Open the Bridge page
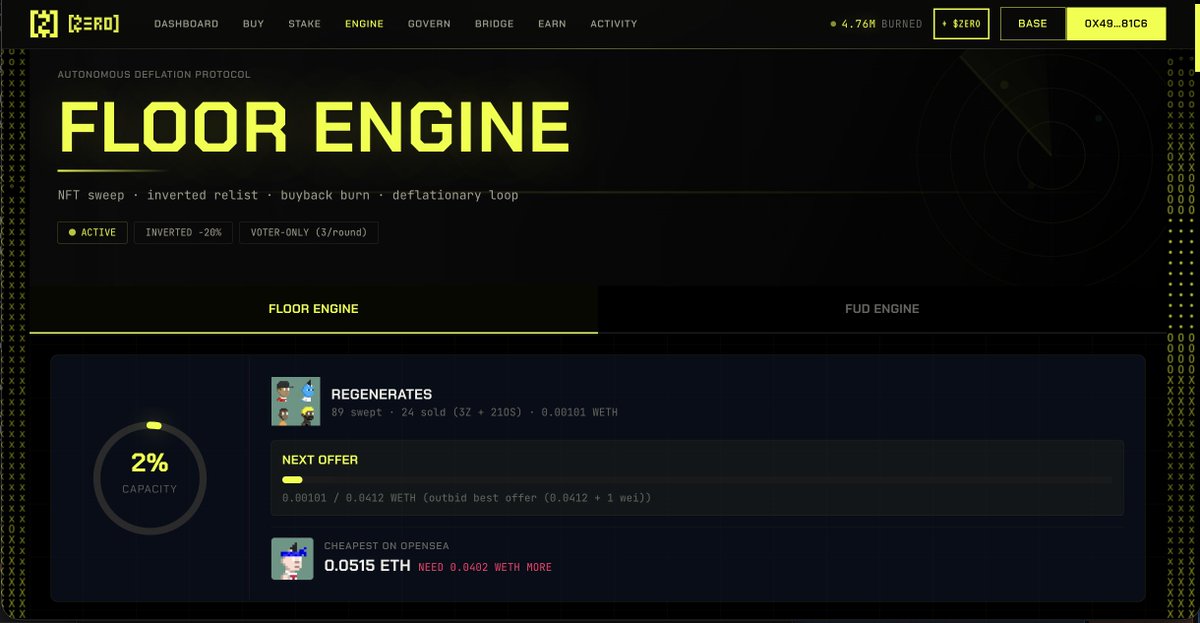This screenshot has height=623, width=1200. (x=494, y=24)
